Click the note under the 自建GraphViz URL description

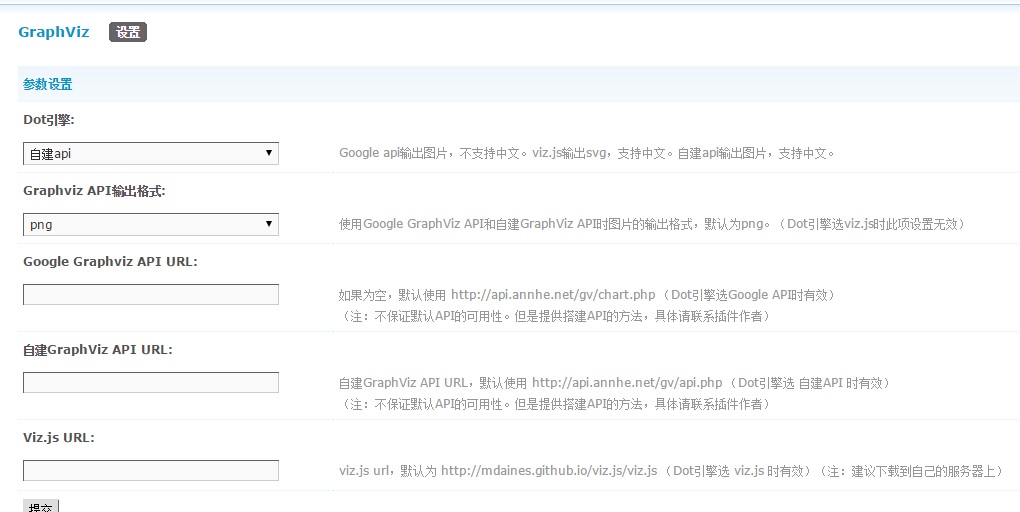[x=555, y=404]
